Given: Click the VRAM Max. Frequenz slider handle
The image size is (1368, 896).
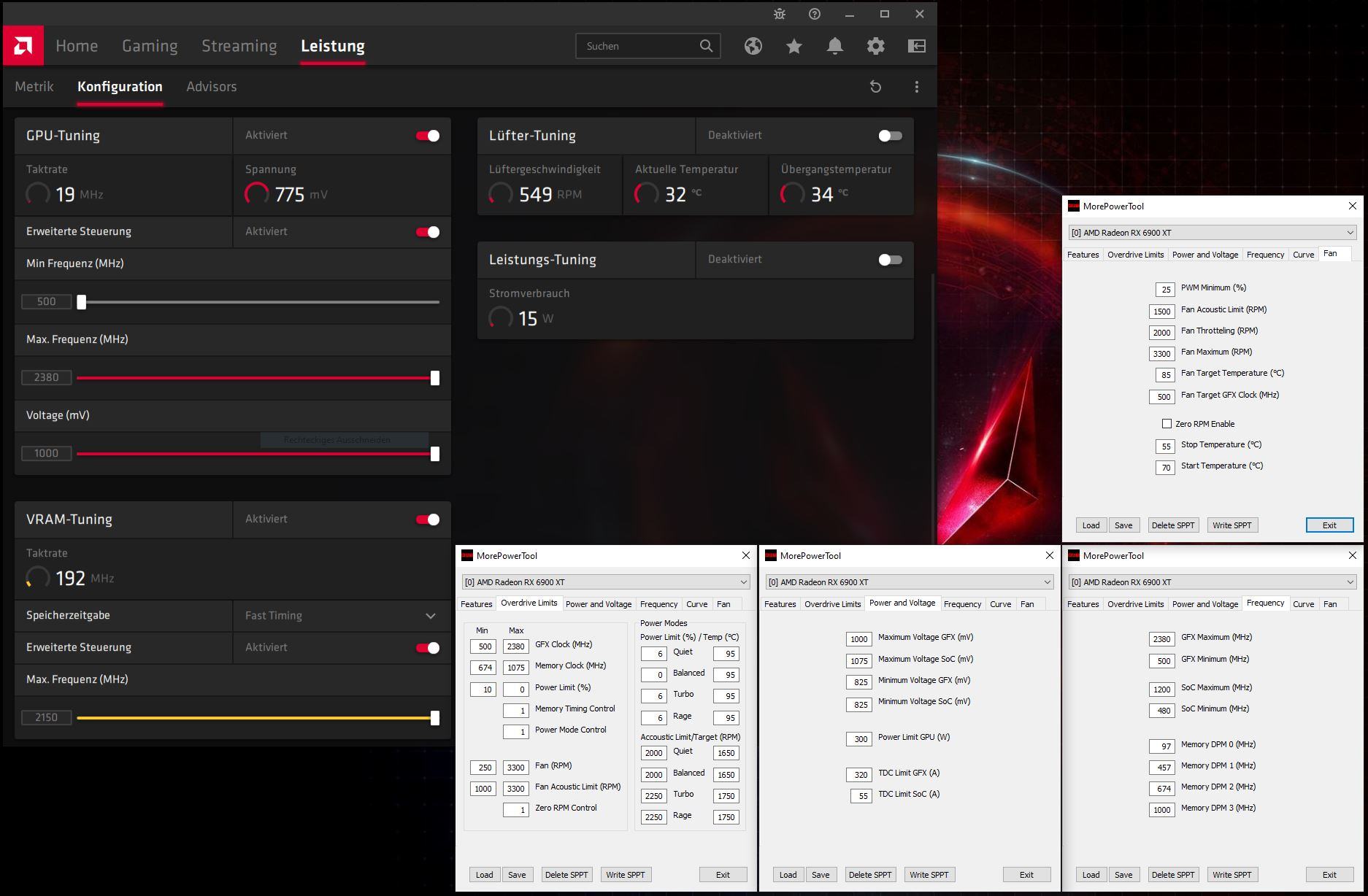Looking at the screenshot, I should tap(435, 718).
